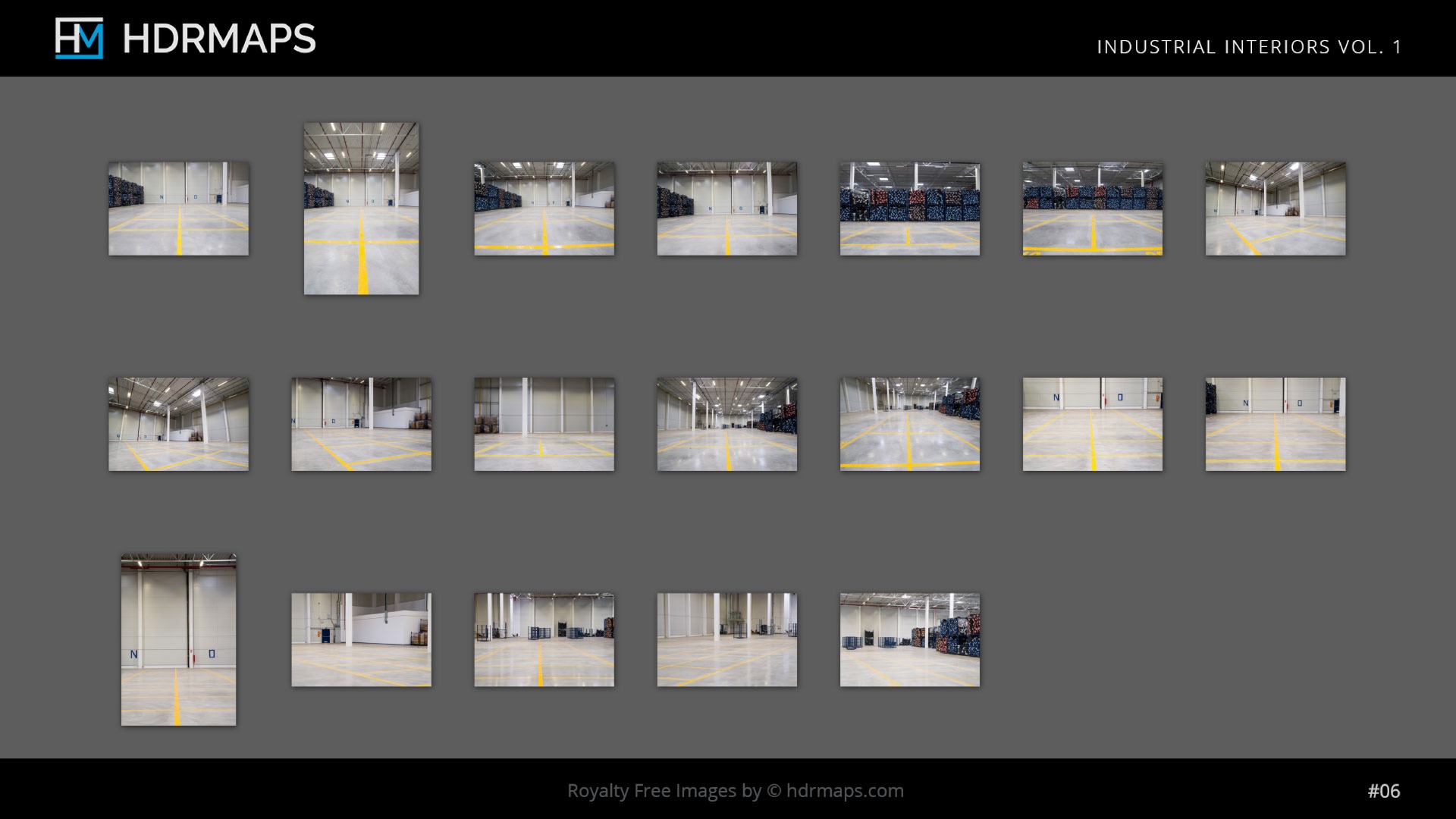Open last thumbnail in the middle row
The width and height of the screenshot is (1456, 819).
coord(1276,424)
